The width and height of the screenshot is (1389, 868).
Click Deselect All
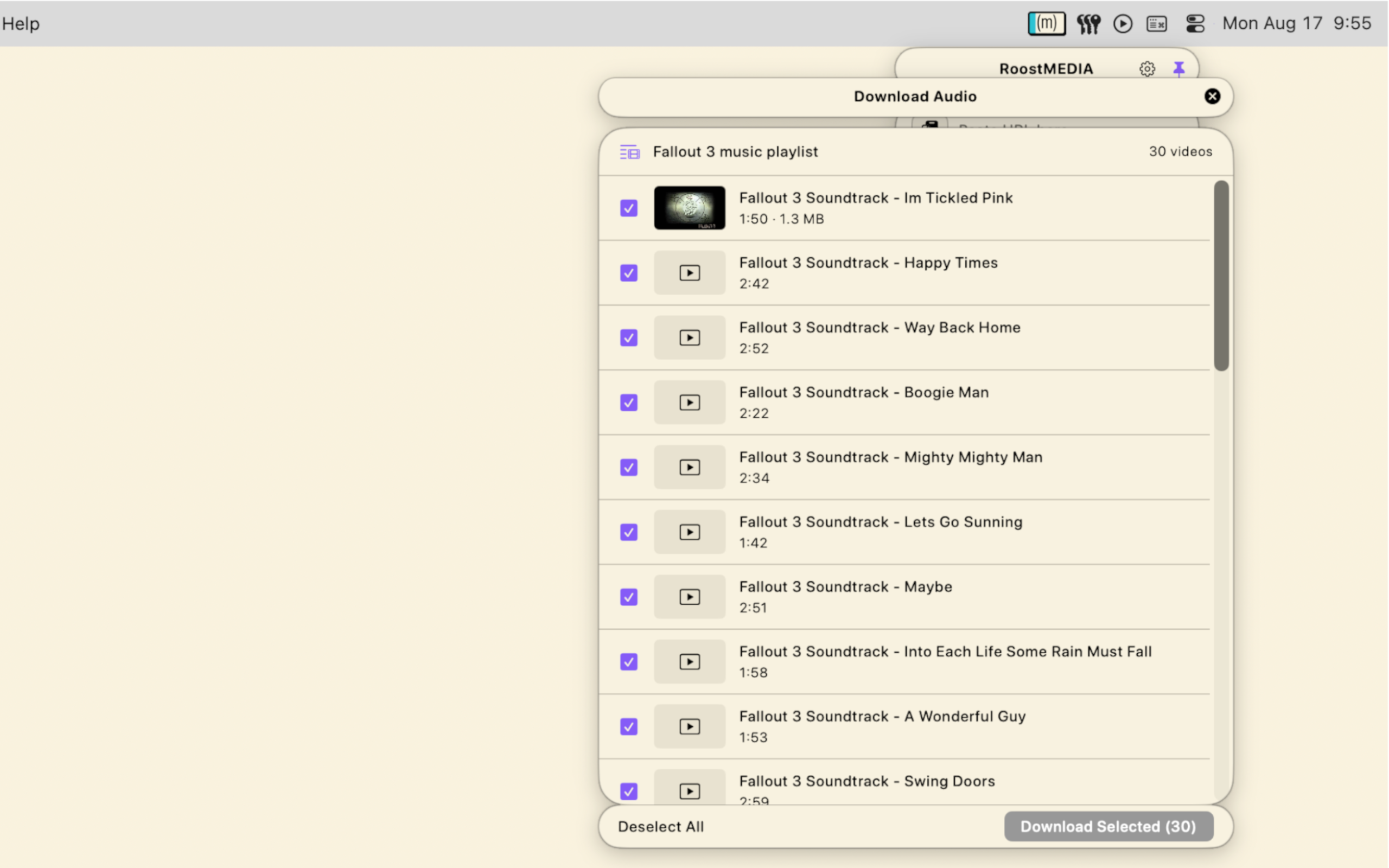tap(661, 827)
